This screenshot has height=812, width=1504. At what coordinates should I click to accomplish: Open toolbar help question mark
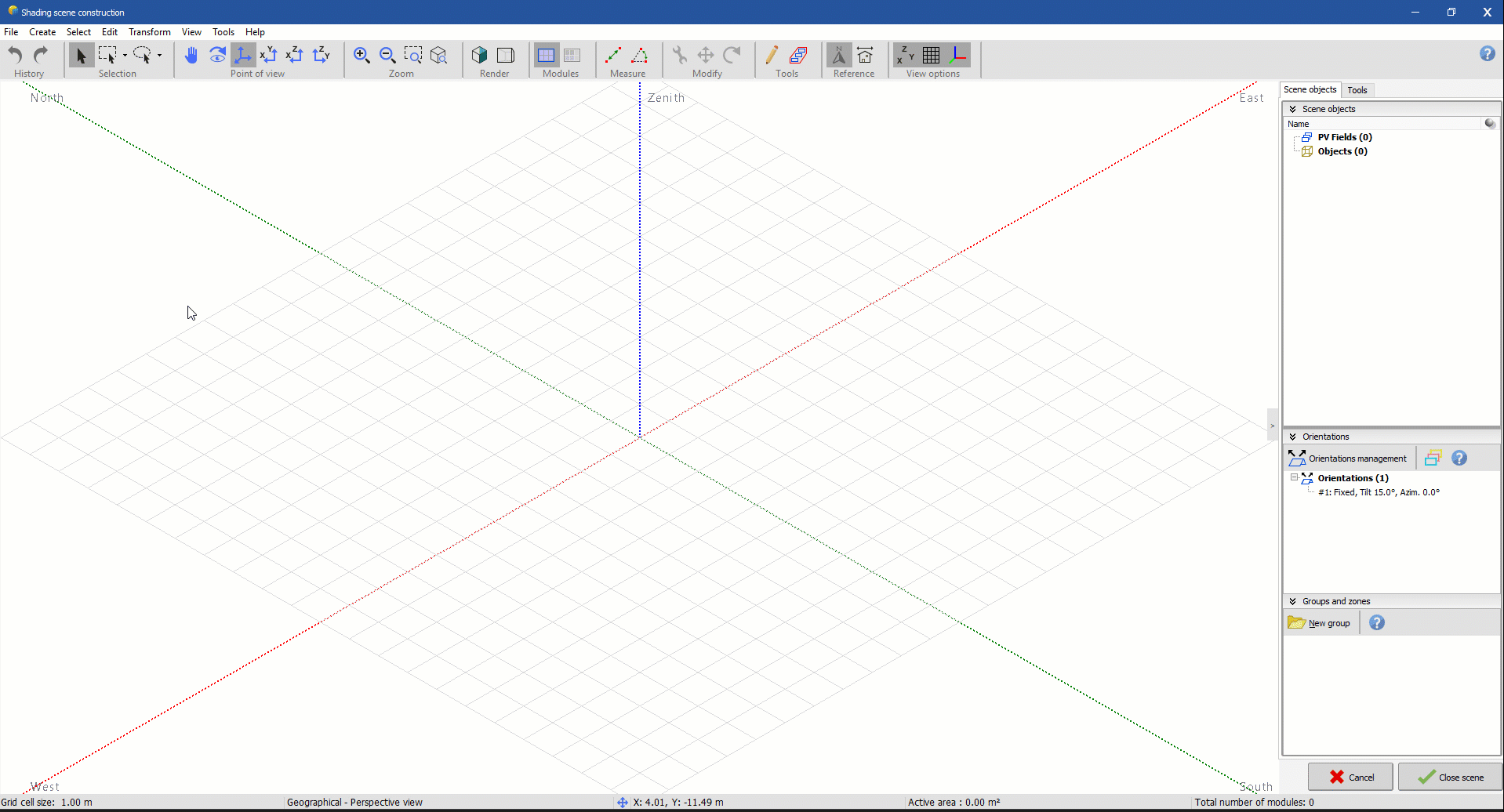pos(1488,53)
